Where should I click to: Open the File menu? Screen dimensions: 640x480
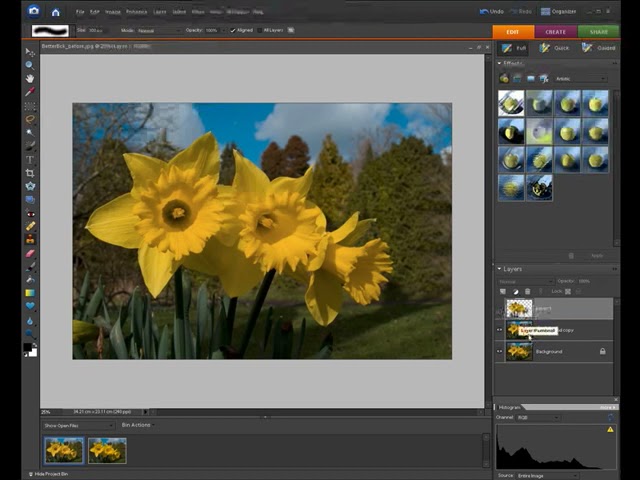pos(80,12)
